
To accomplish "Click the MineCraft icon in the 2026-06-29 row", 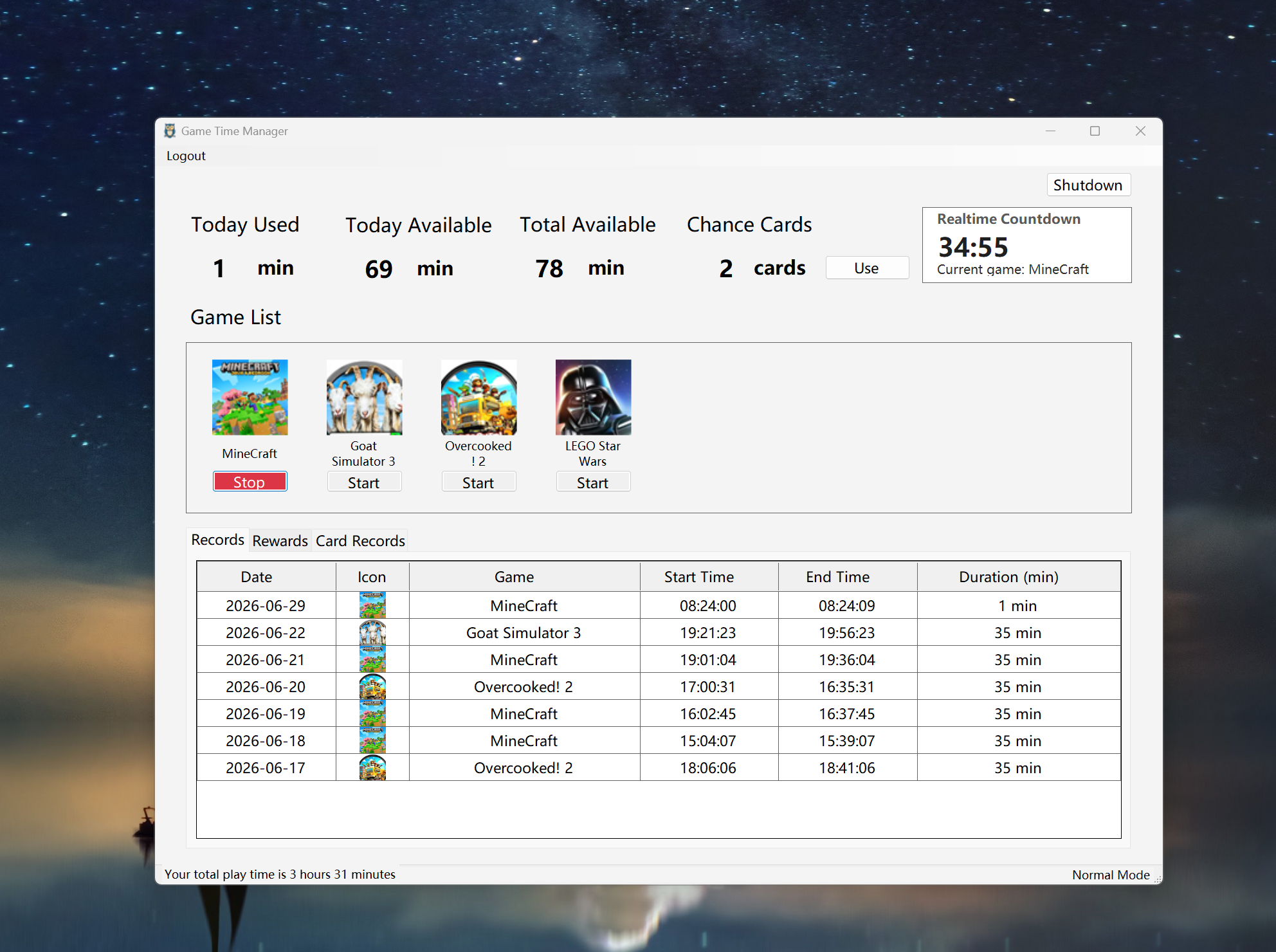I will pyautogui.click(x=372, y=605).
